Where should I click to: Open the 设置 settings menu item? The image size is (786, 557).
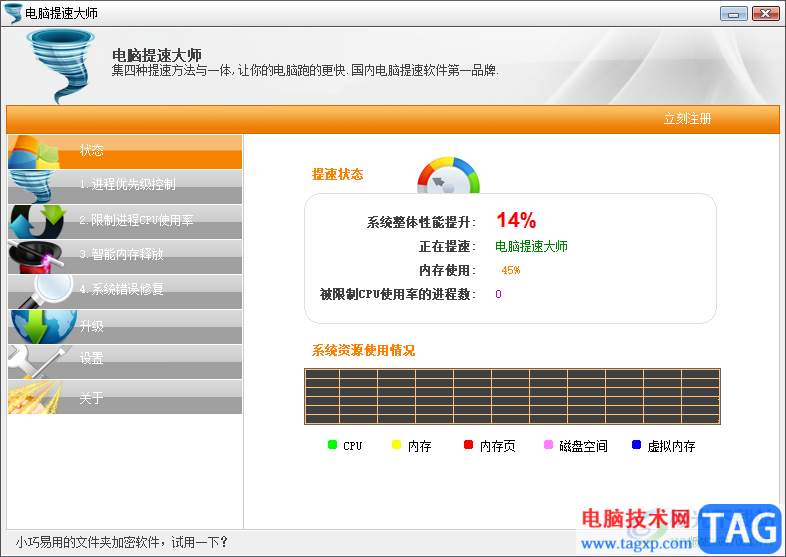click(124, 361)
